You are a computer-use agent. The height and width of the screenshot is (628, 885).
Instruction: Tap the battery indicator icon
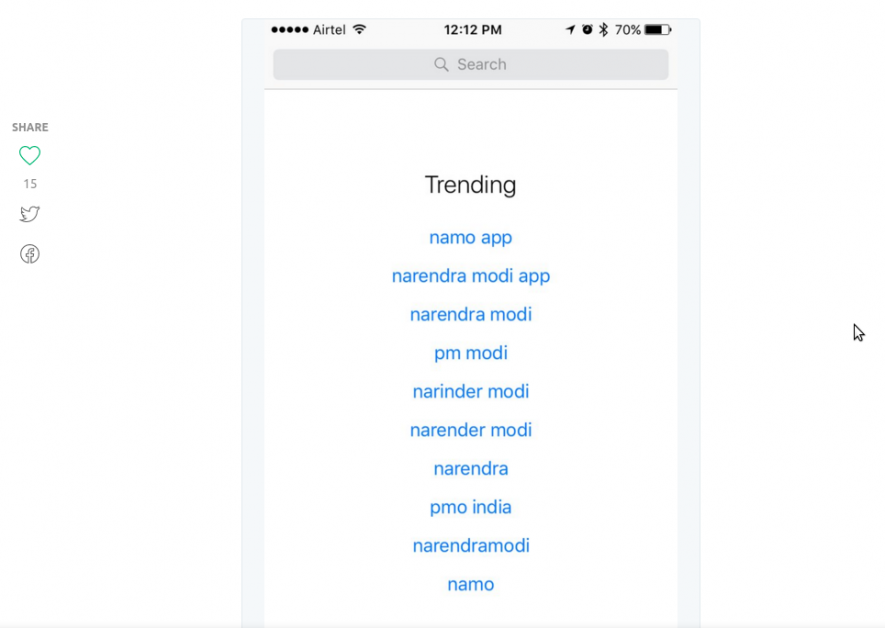coord(657,30)
